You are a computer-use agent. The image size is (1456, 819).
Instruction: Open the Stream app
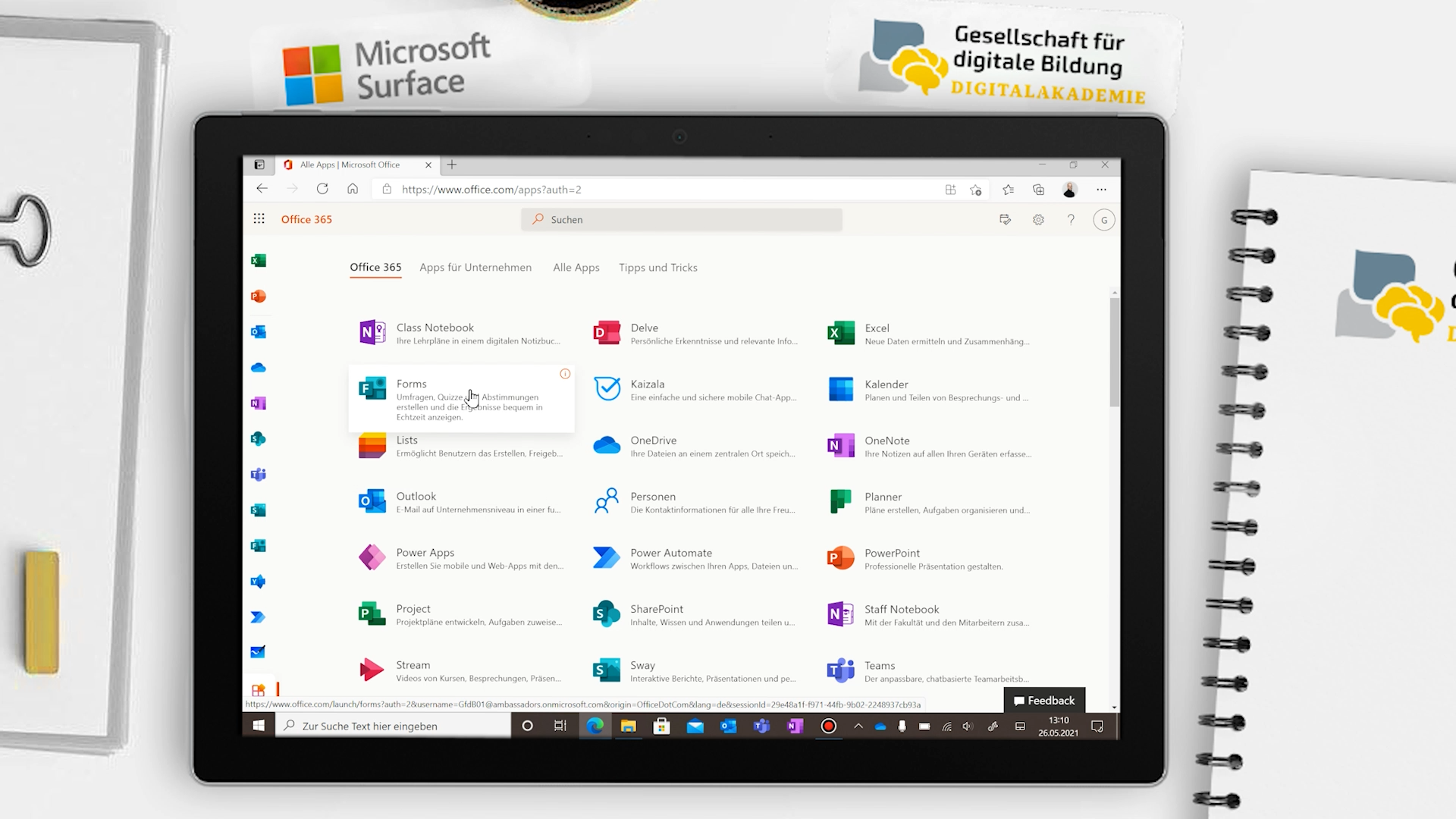[461, 670]
